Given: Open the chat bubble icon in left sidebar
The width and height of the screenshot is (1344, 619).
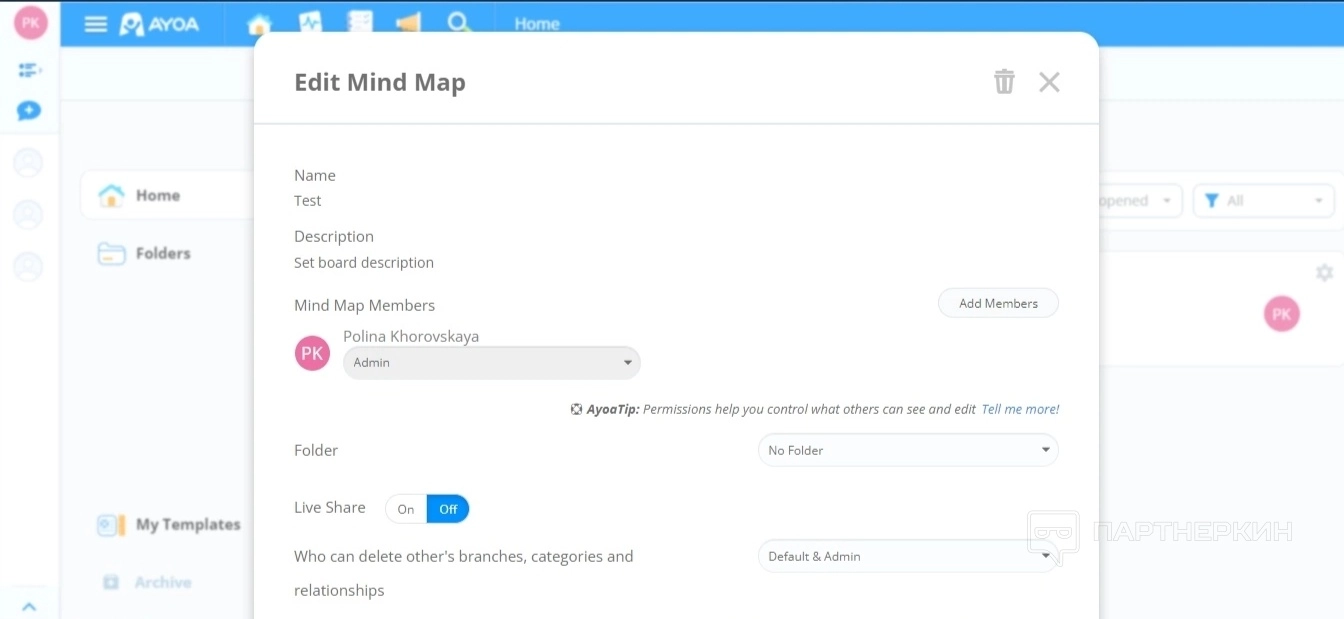Looking at the screenshot, I should 29,111.
